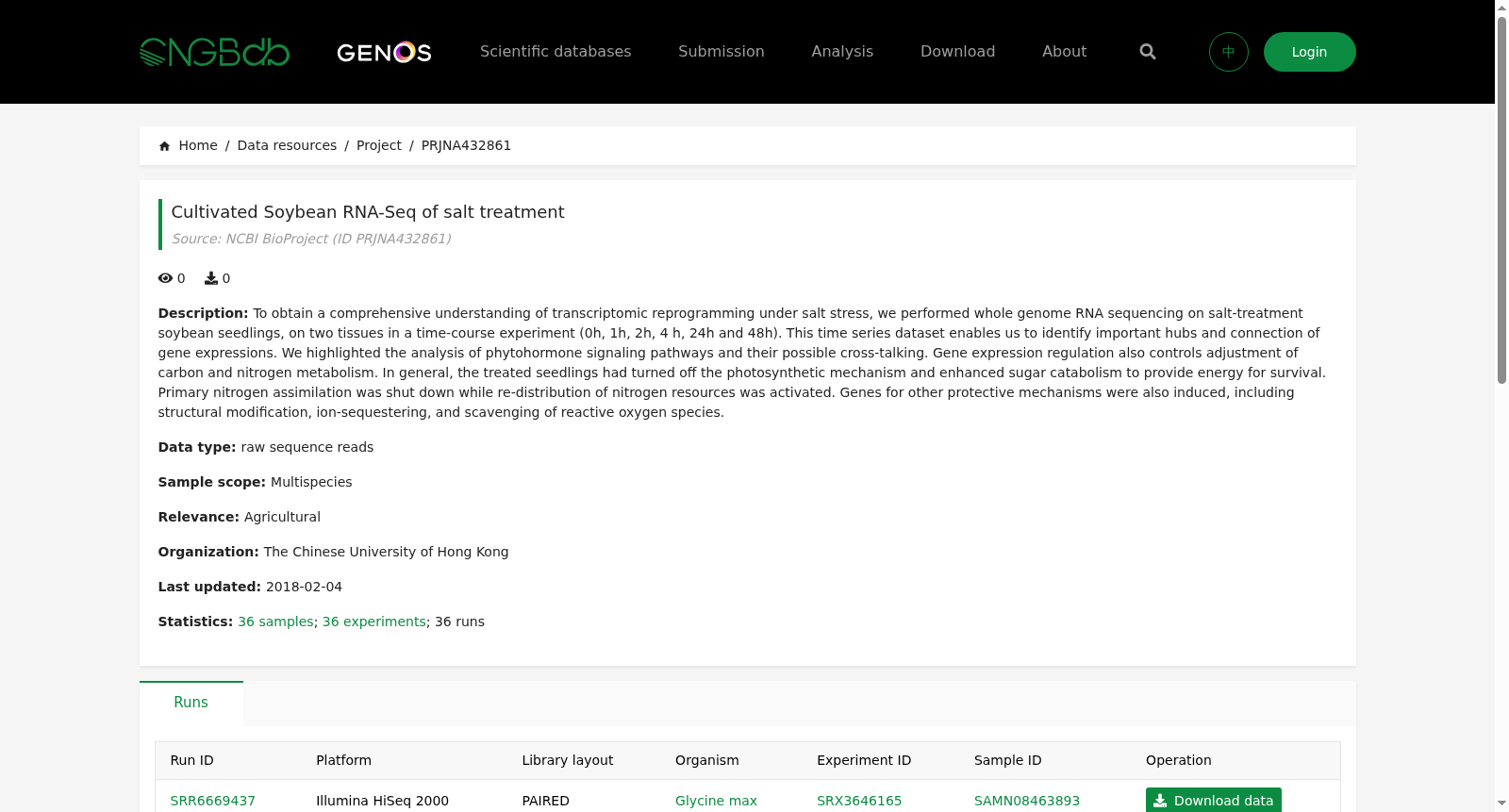
Task: Open experiment SRX3646165 link
Action: point(859,801)
